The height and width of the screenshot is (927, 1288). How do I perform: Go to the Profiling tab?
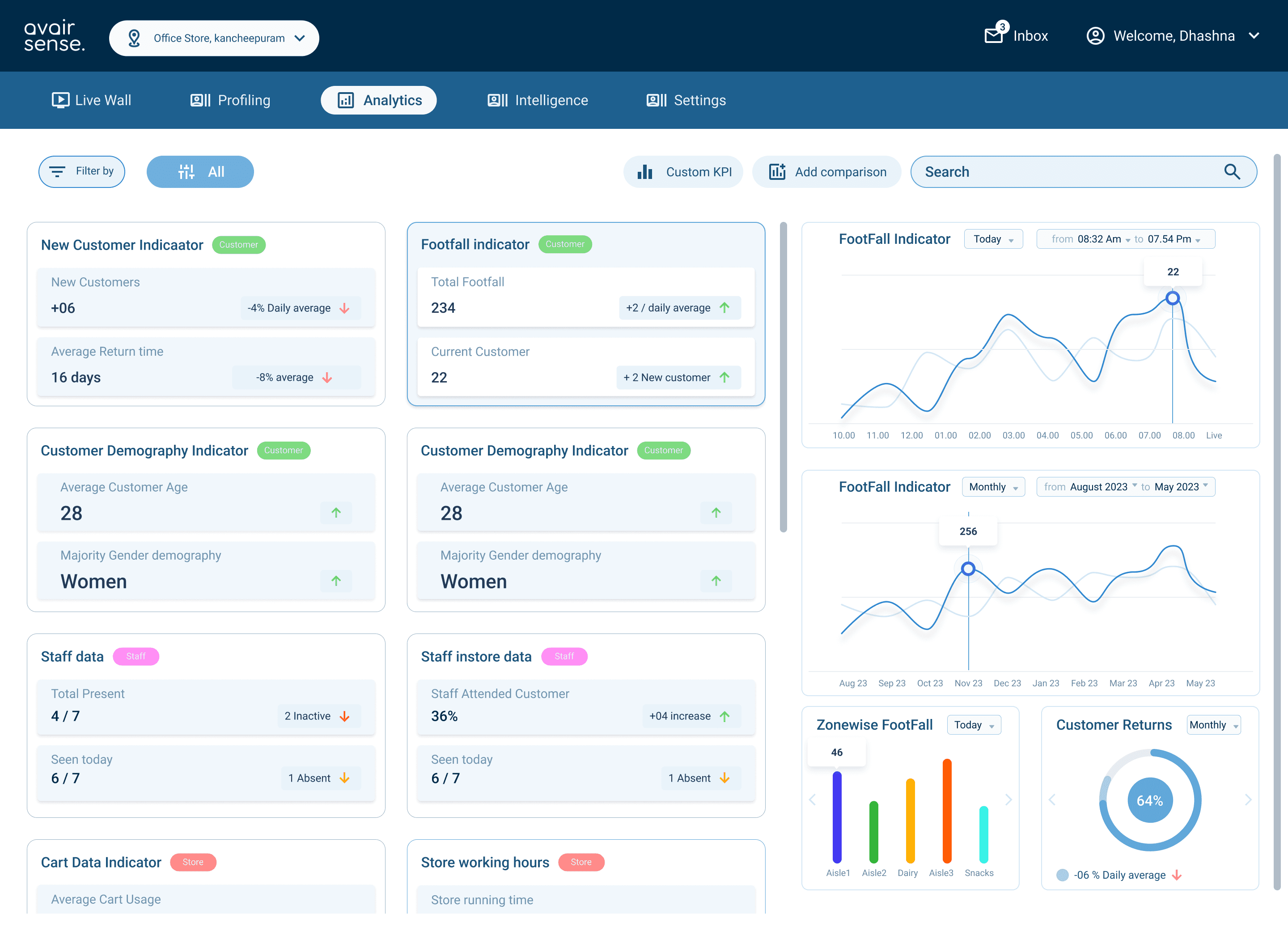[x=230, y=100]
